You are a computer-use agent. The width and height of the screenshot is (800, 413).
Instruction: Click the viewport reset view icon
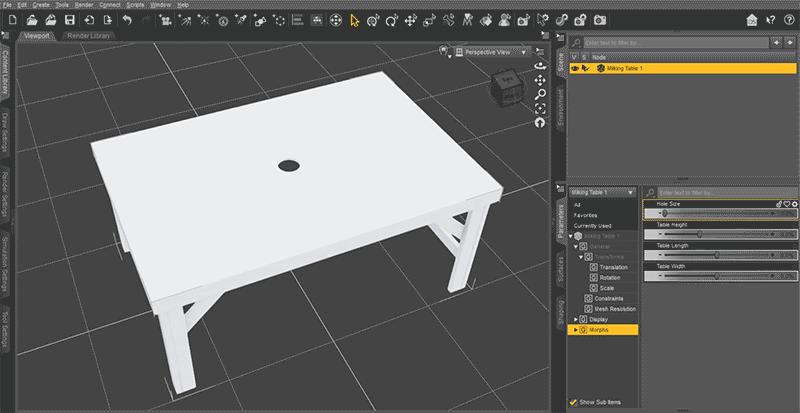point(540,123)
